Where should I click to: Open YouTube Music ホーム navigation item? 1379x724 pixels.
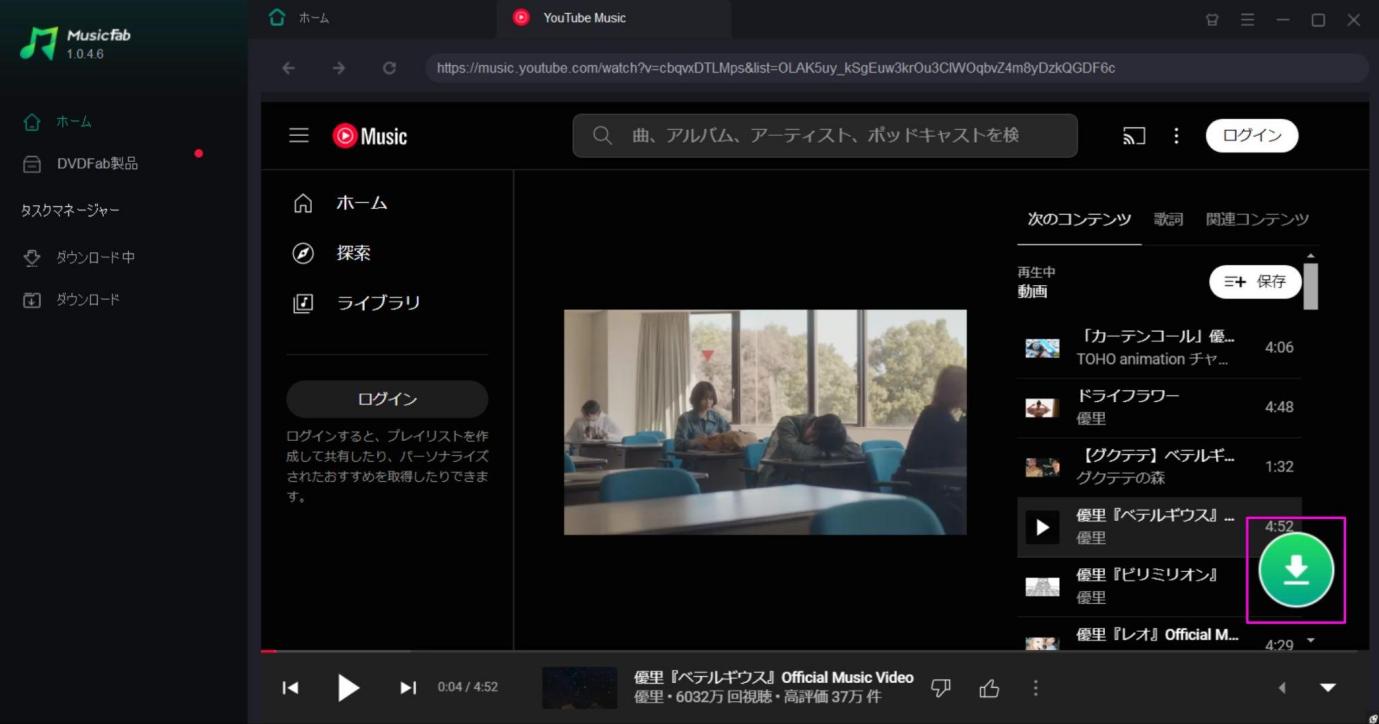[x=340, y=203]
